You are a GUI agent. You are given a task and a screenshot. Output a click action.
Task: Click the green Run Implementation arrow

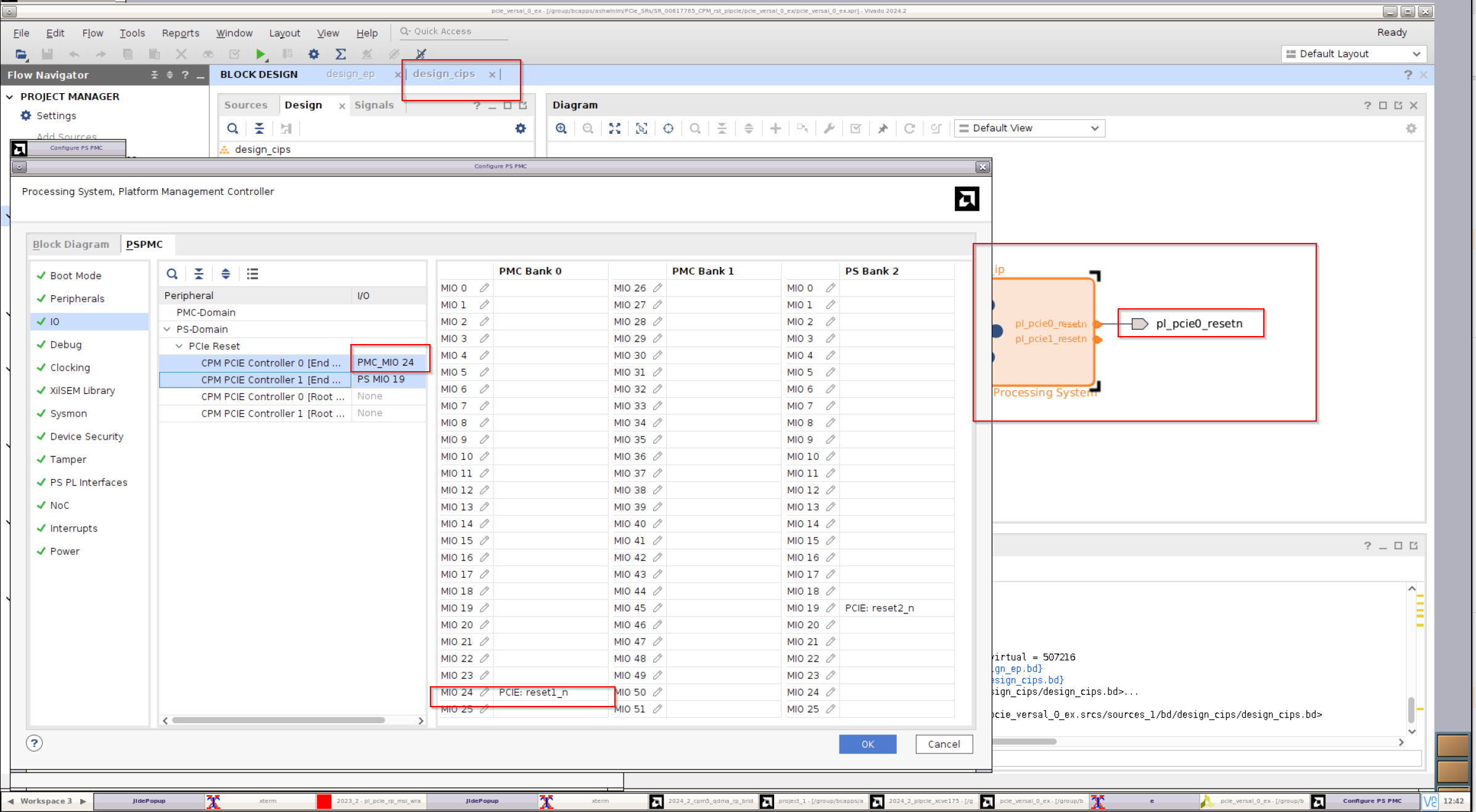tap(260, 54)
